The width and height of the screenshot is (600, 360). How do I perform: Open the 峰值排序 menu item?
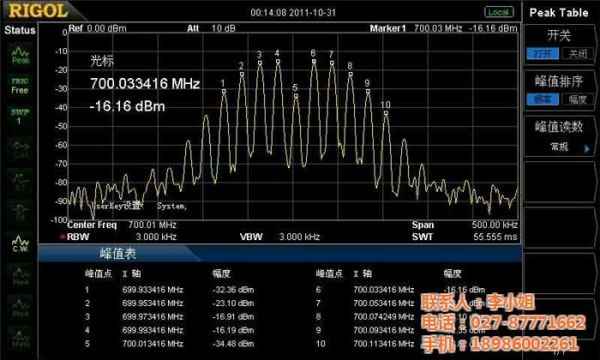tap(559, 81)
